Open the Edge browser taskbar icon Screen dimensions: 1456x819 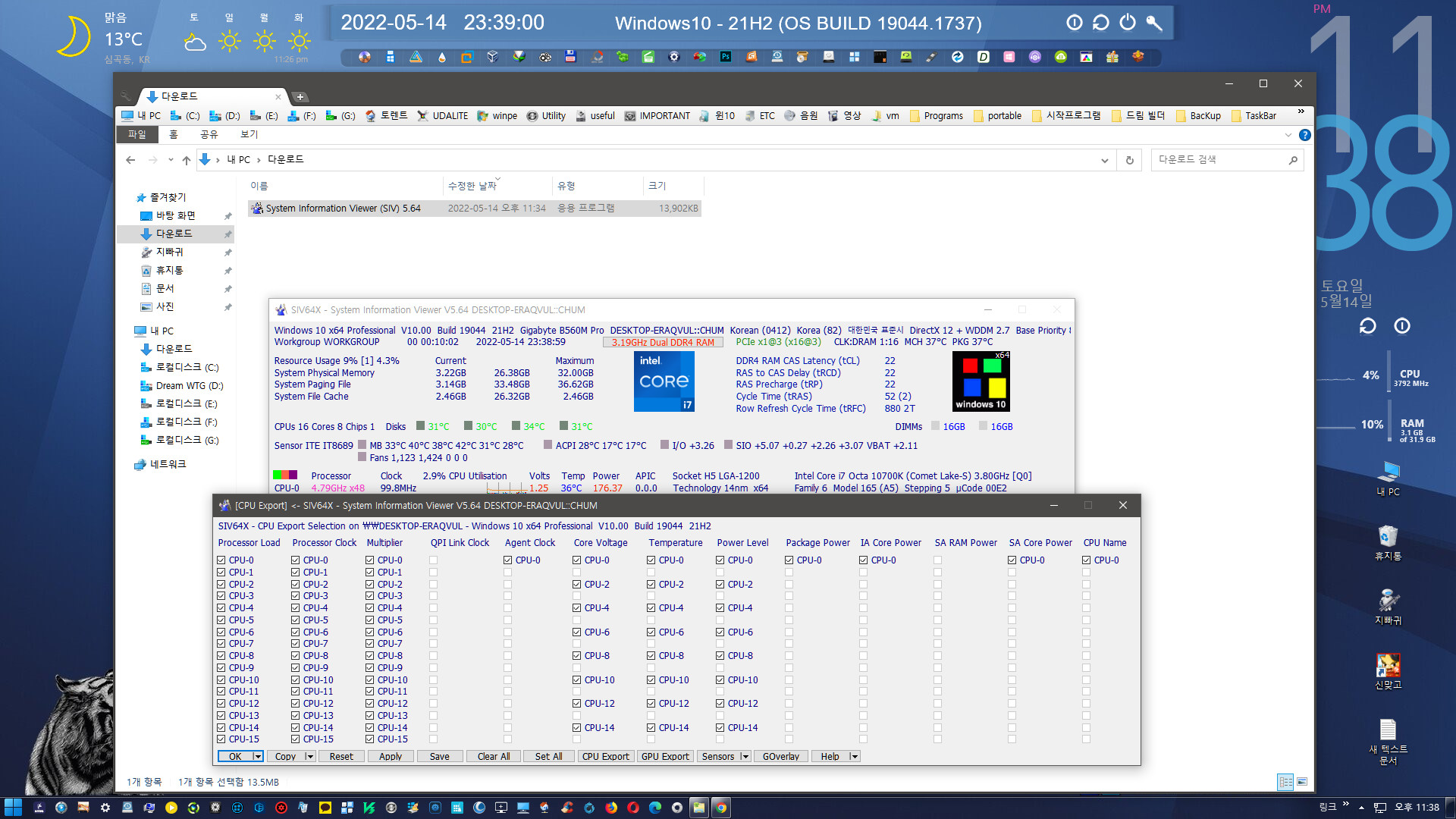pyautogui.click(x=655, y=808)
